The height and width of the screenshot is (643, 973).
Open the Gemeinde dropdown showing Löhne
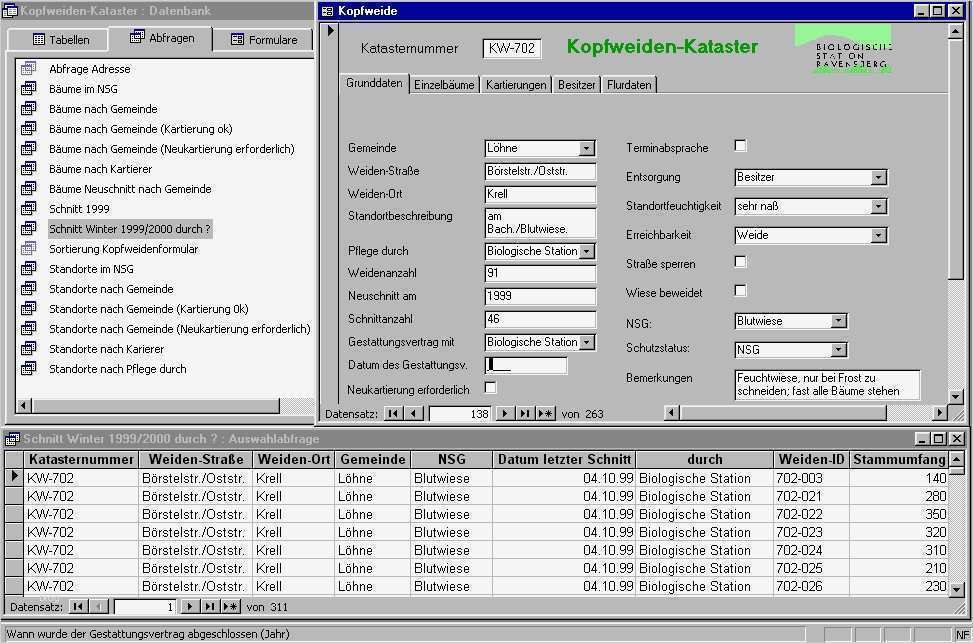pos(586,148)
